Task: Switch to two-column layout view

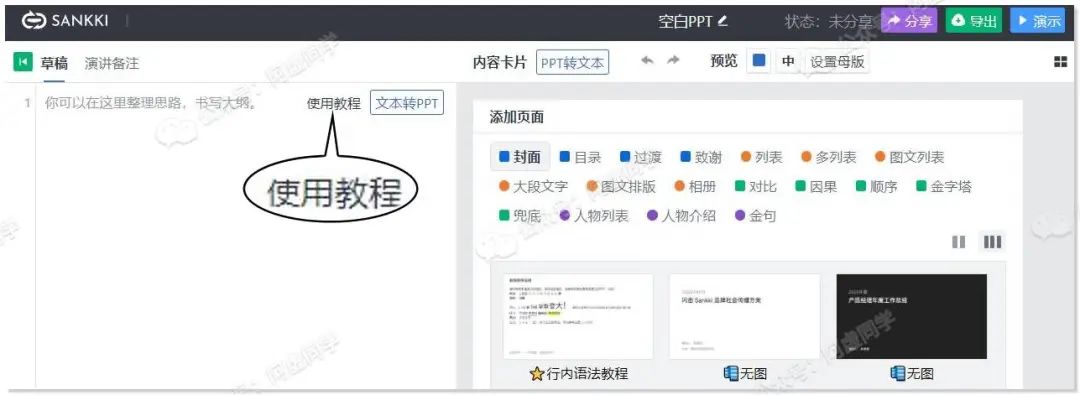Action: (959, 242)
